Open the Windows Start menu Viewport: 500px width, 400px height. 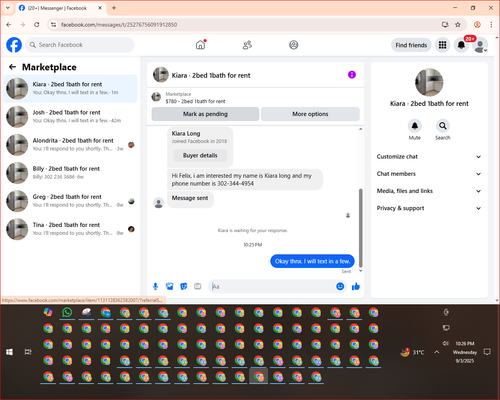coord(9,352)
